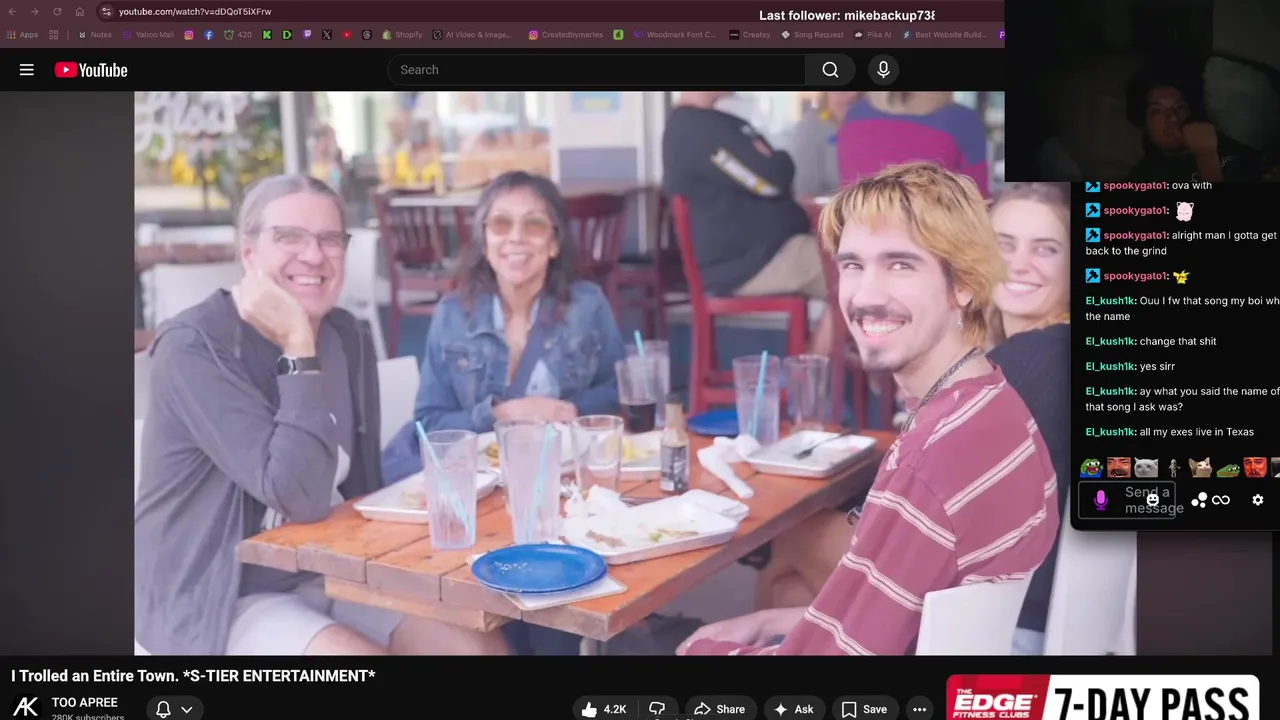
Task: Like the video with 4.2K likes
Action: pos(604,709)
